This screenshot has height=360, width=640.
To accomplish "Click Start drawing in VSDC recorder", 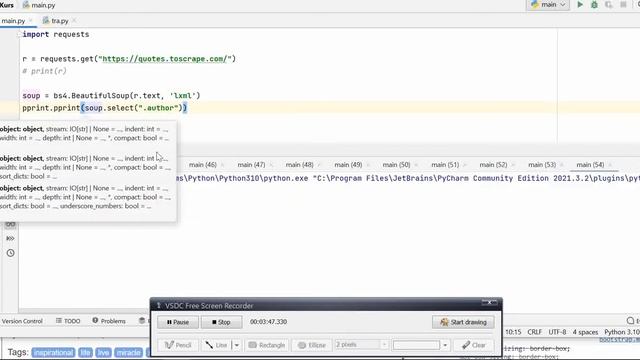I will 463,322.
